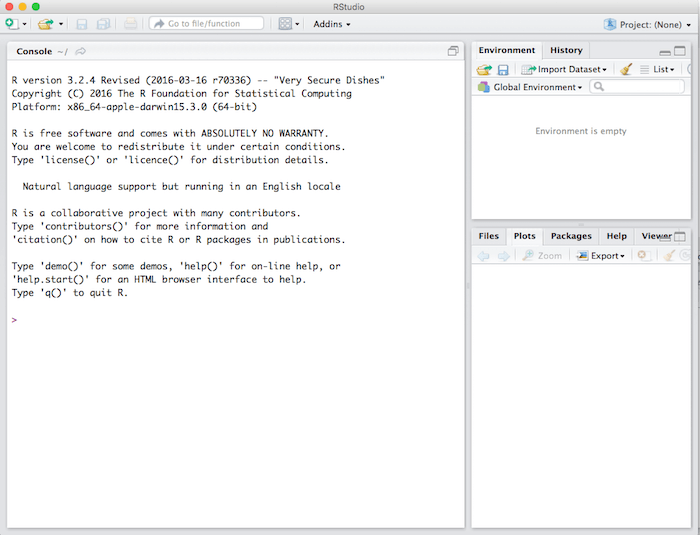Switch to the Viewer tab
This screenshot has height=535, width=700.
pos(656,236)
